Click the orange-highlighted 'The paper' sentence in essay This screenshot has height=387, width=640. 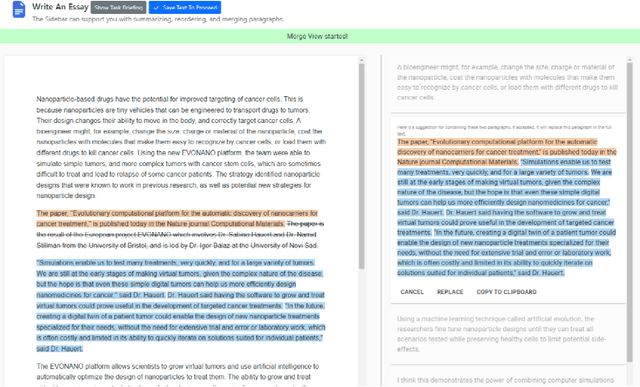177,218
